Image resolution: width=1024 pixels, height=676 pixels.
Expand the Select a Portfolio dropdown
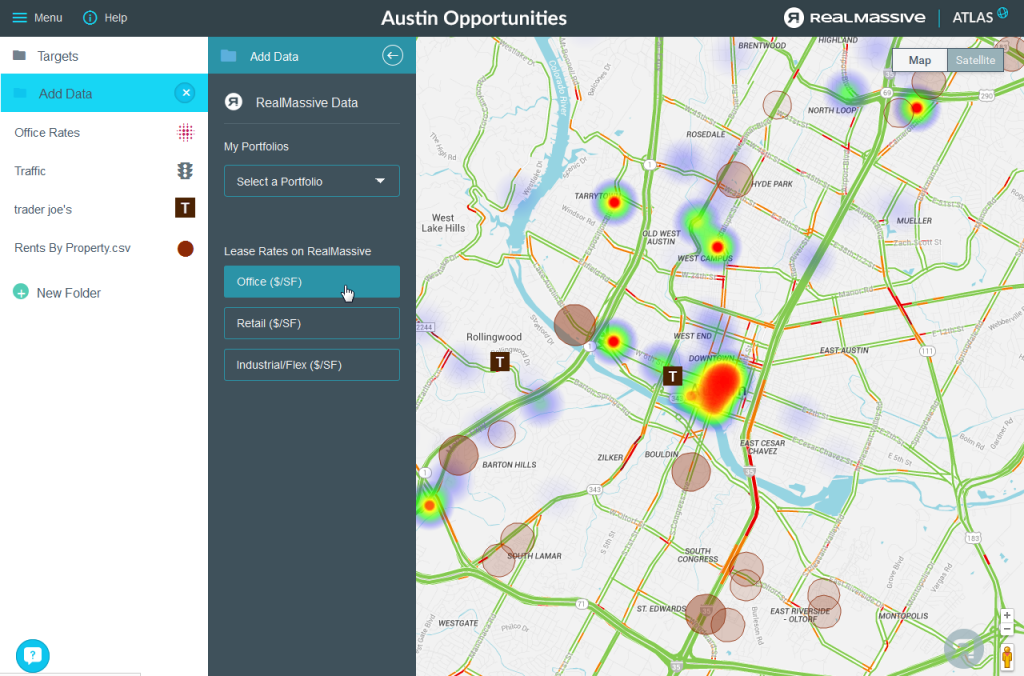(311, 181)
